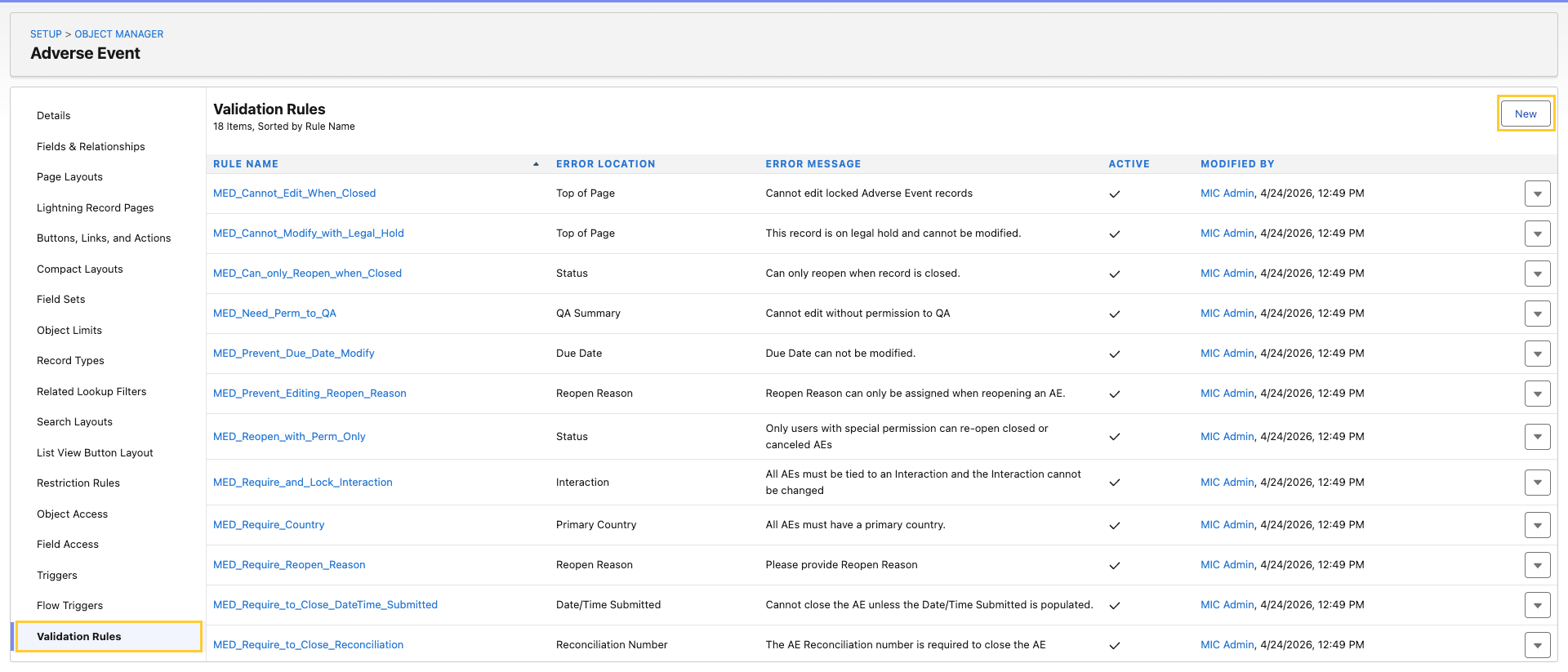Open Triggers in the sidebar
This screenshot has height=672, width=1568.
click(x=57, y=576)
